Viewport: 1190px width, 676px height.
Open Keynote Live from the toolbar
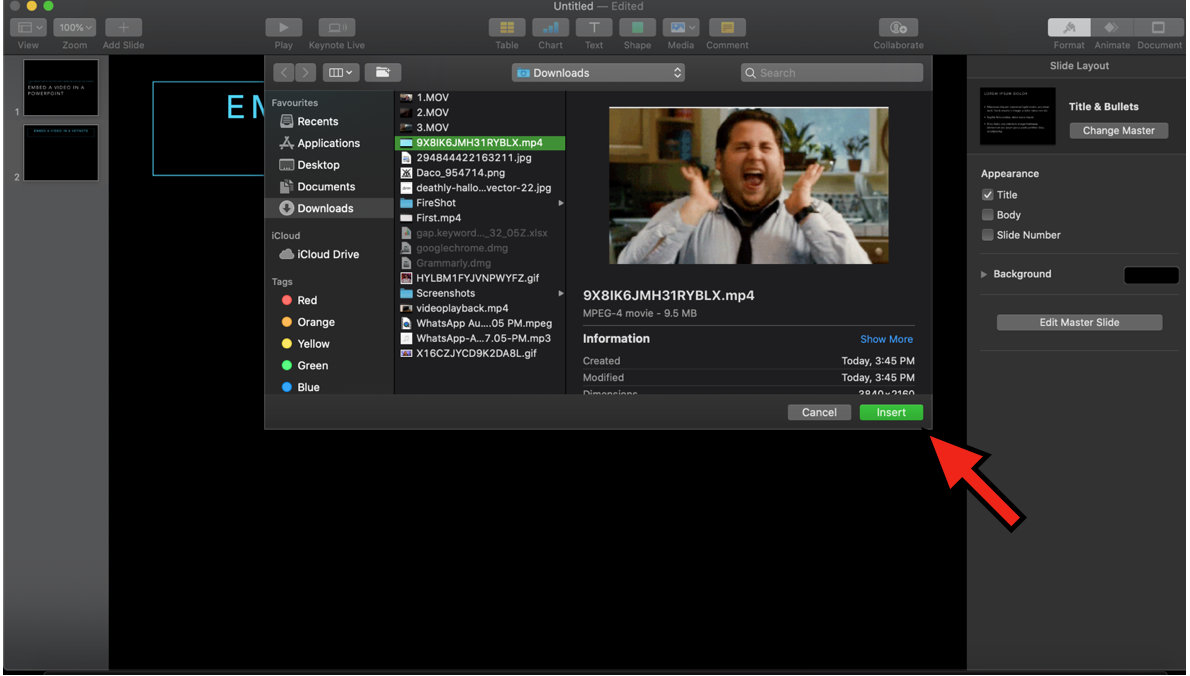[x=337, y=28]
